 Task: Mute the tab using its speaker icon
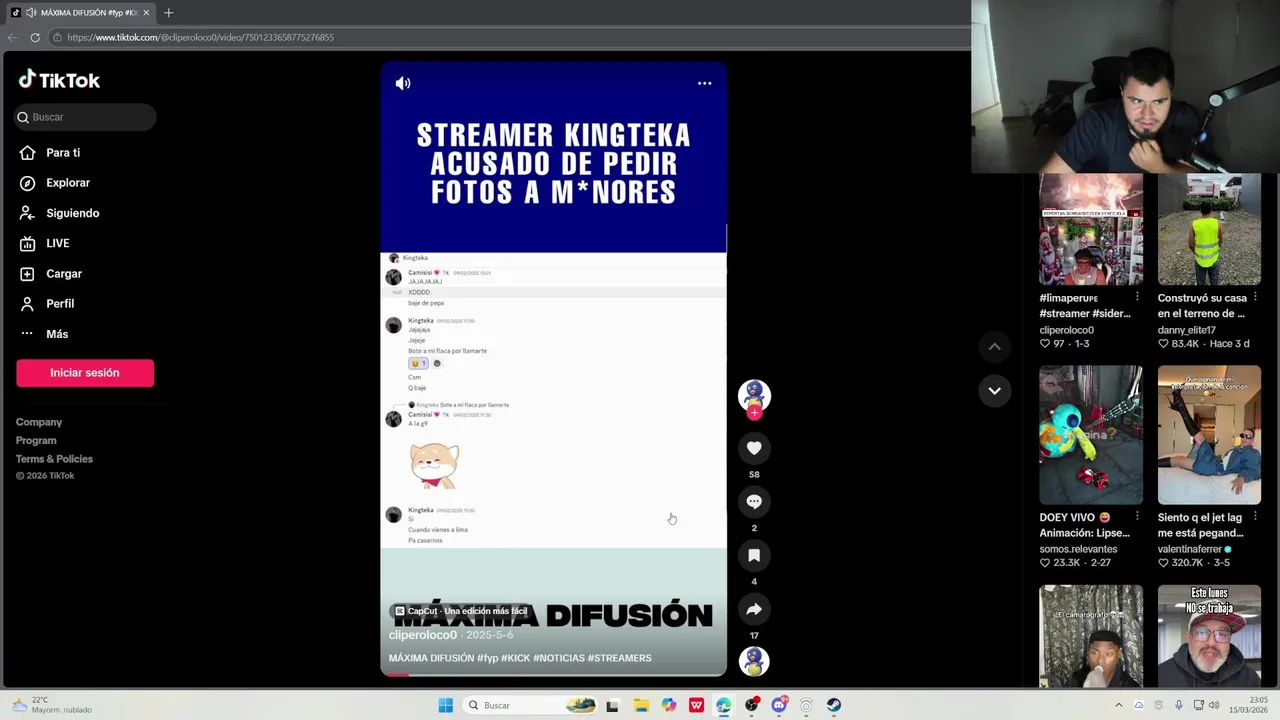[31, 13]
